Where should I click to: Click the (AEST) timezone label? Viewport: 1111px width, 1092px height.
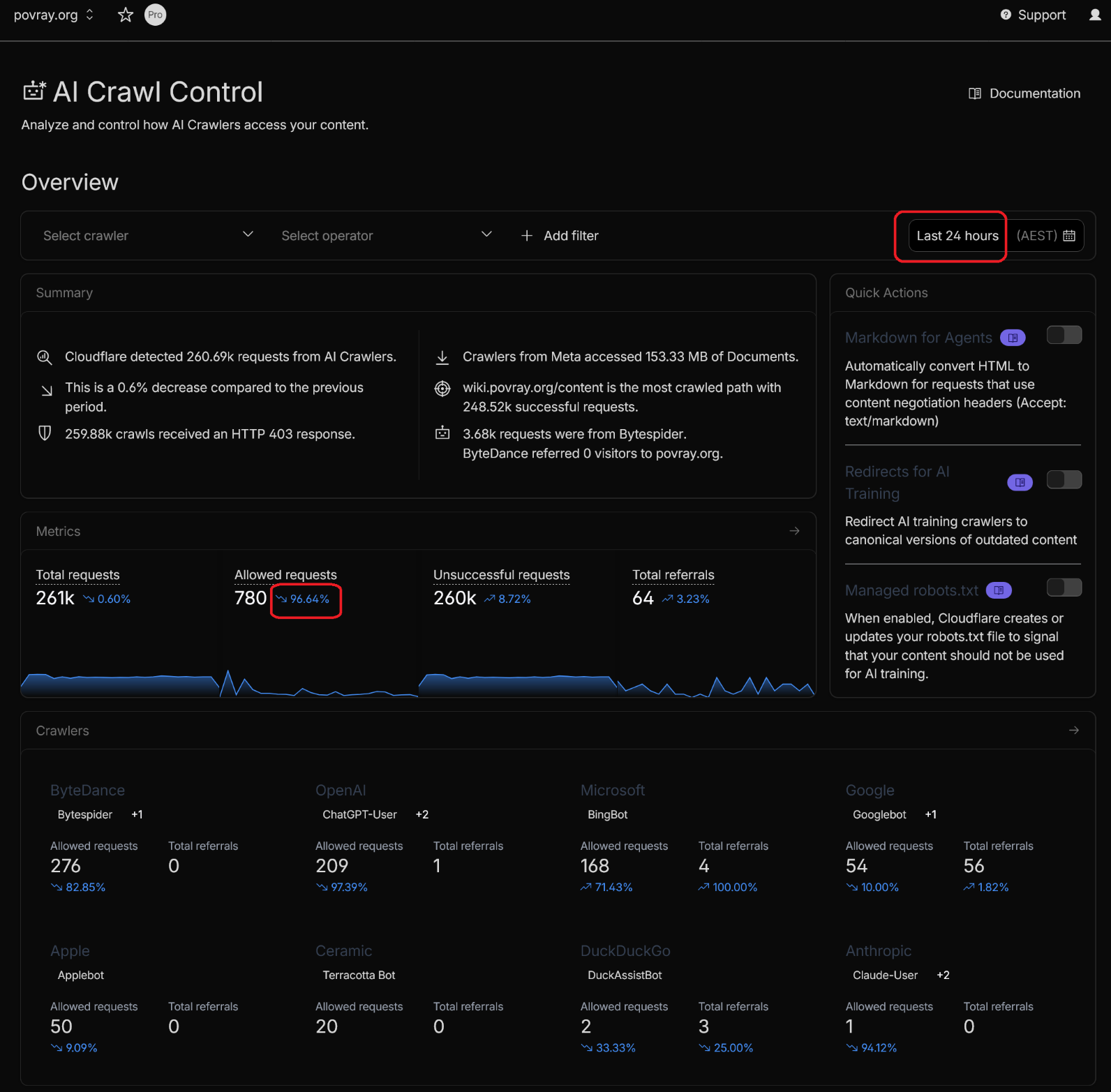pyautogui.click(x=1037, y=236)
